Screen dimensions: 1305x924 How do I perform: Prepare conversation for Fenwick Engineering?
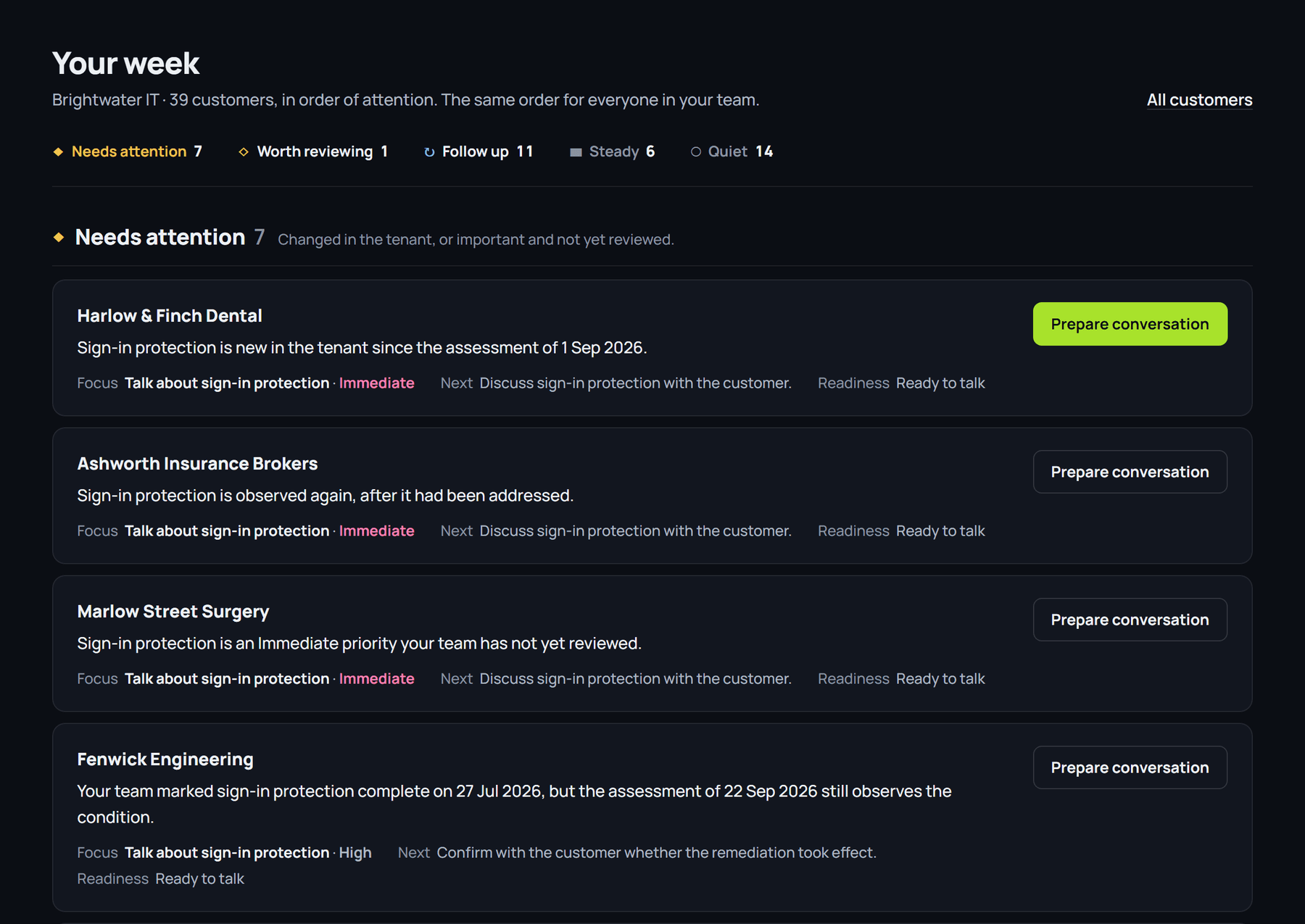pos(1130,767)
